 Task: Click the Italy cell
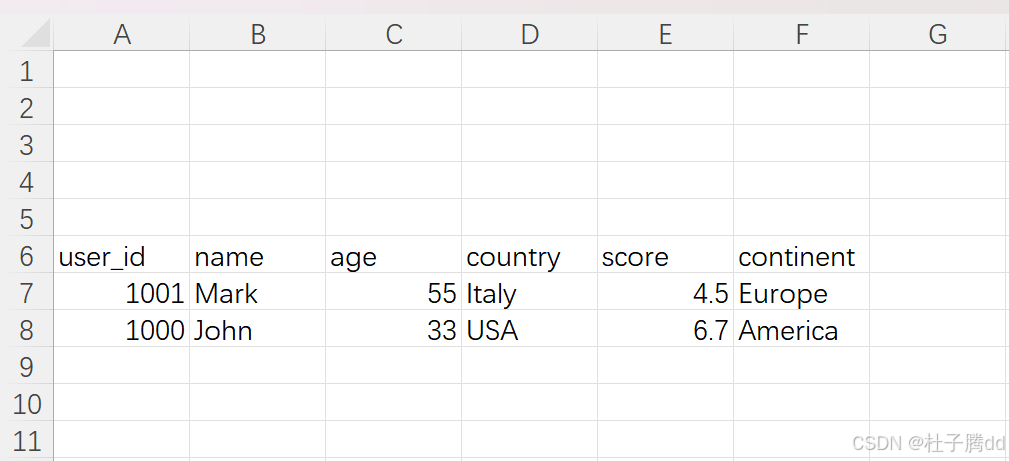point(530,294)
